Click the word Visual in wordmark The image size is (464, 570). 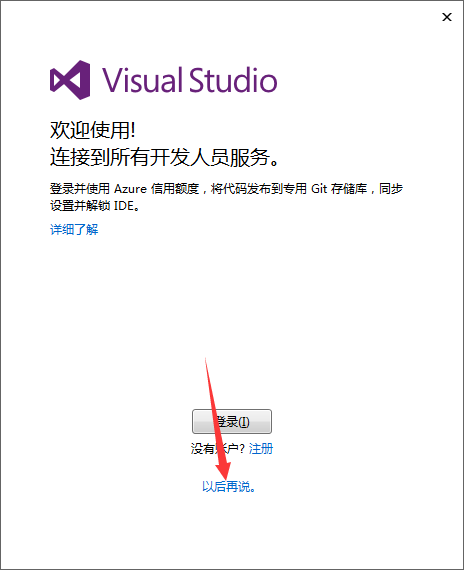[x=143, y=80]
